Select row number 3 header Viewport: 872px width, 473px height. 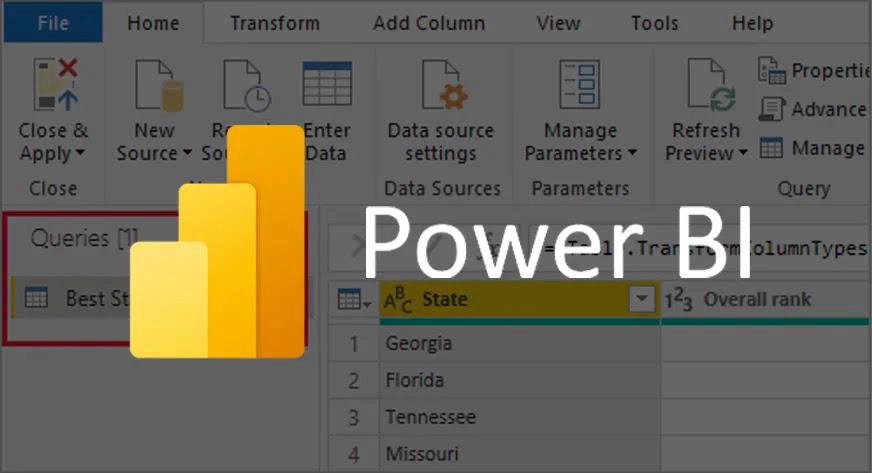tap(353, 417)
